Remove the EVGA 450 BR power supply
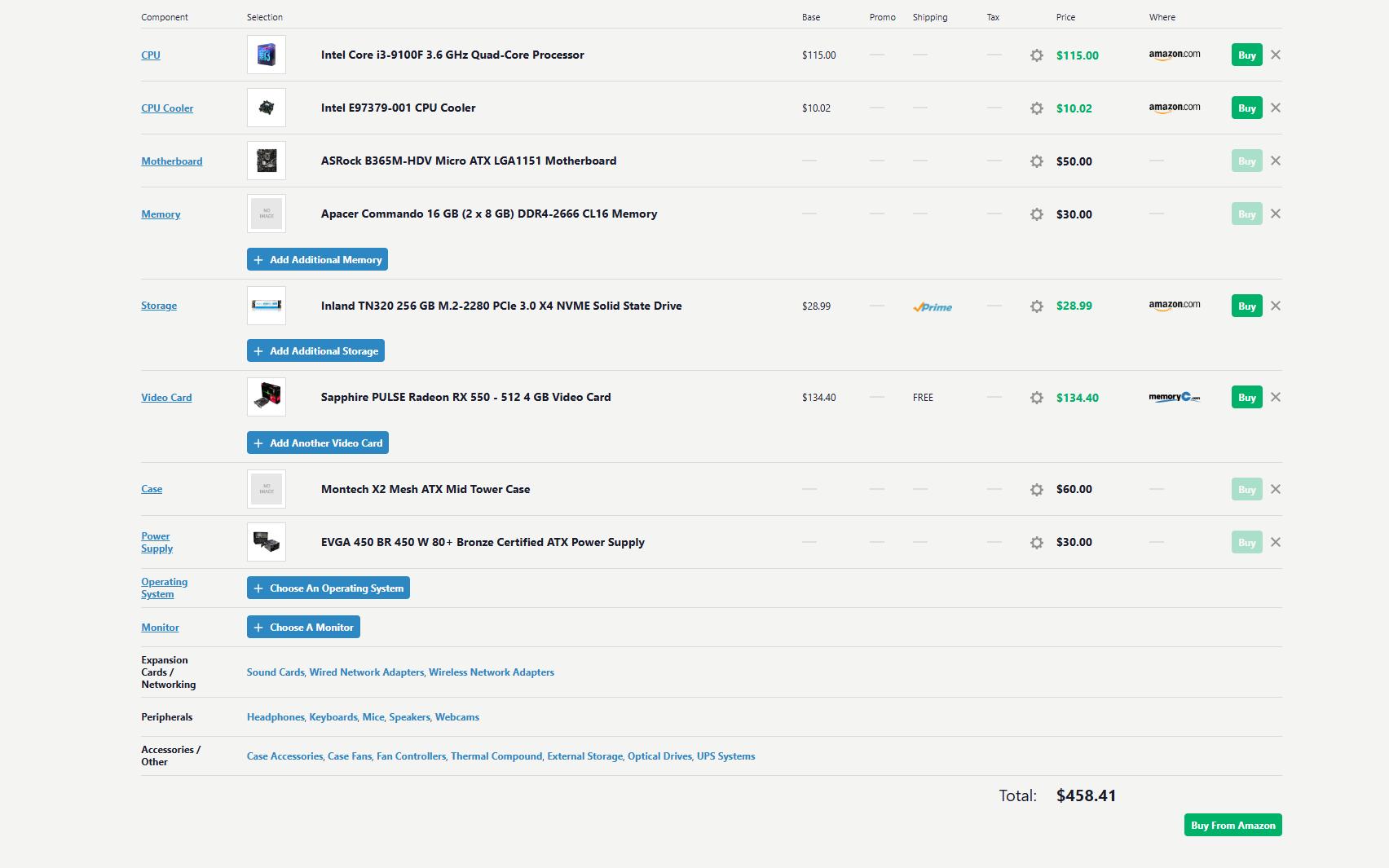The height and width of the screenshot is (868, 1389). click(1276, 542)
